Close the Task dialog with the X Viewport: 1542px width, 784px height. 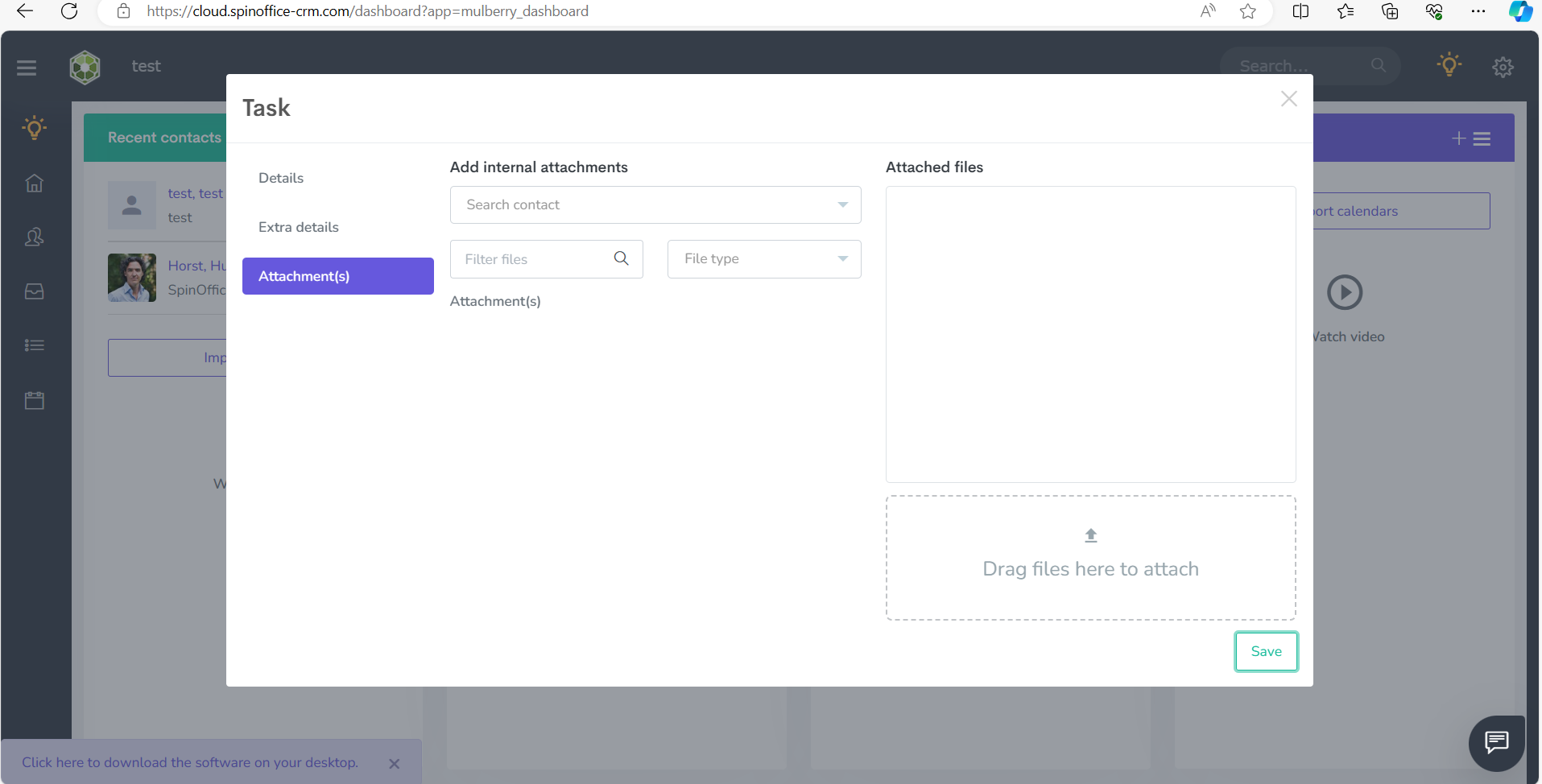coord(1288,99)
